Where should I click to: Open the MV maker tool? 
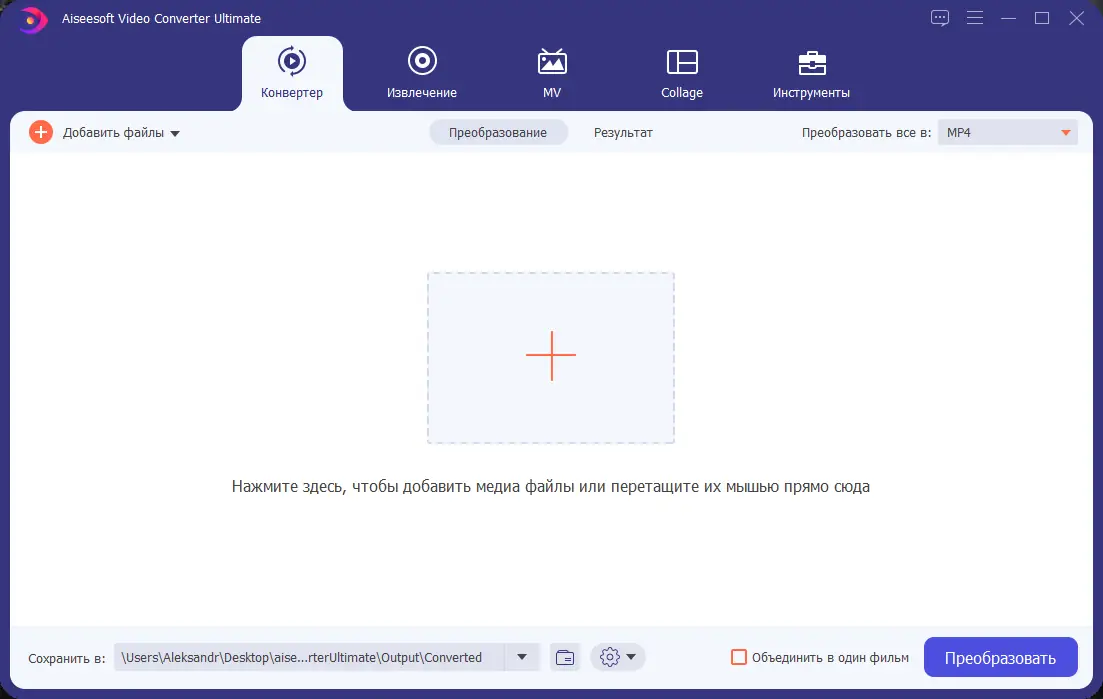pos(551,70)
